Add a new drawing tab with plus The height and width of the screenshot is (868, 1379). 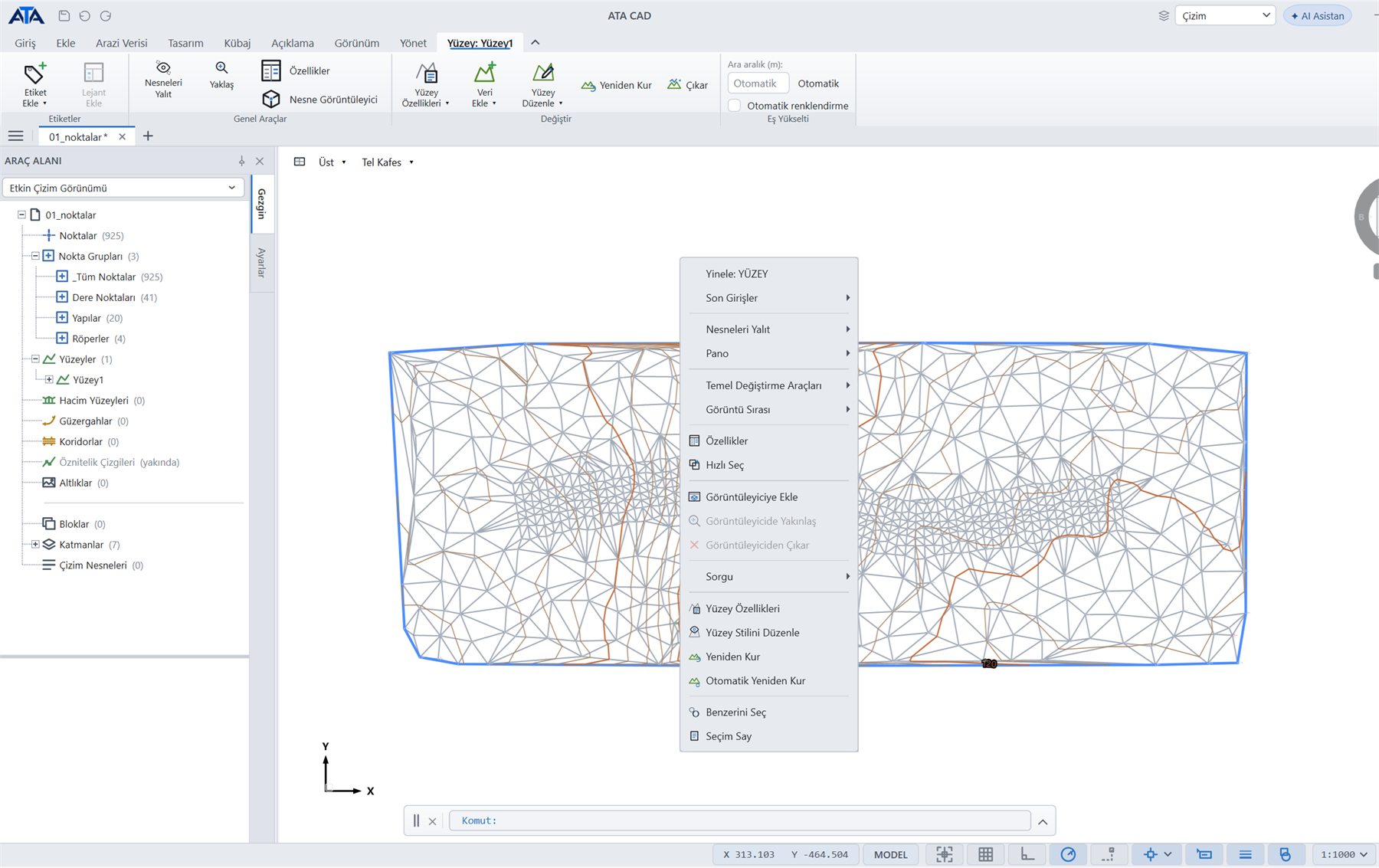click(x=148, y=136)
